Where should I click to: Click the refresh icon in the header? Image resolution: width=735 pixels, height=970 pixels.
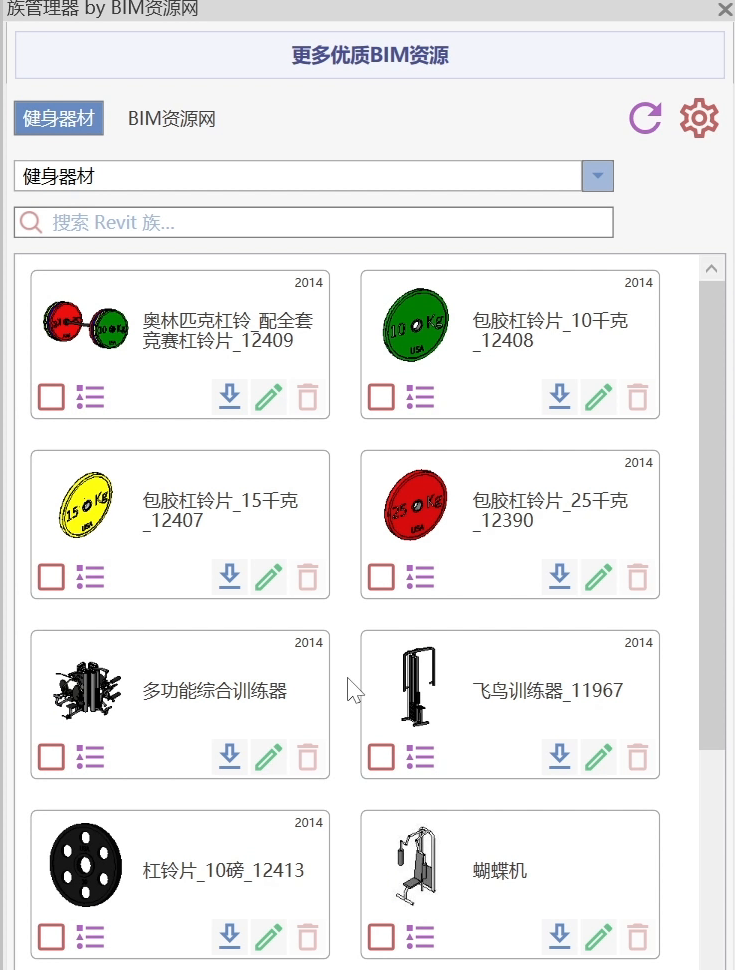(x=645, y=118)
